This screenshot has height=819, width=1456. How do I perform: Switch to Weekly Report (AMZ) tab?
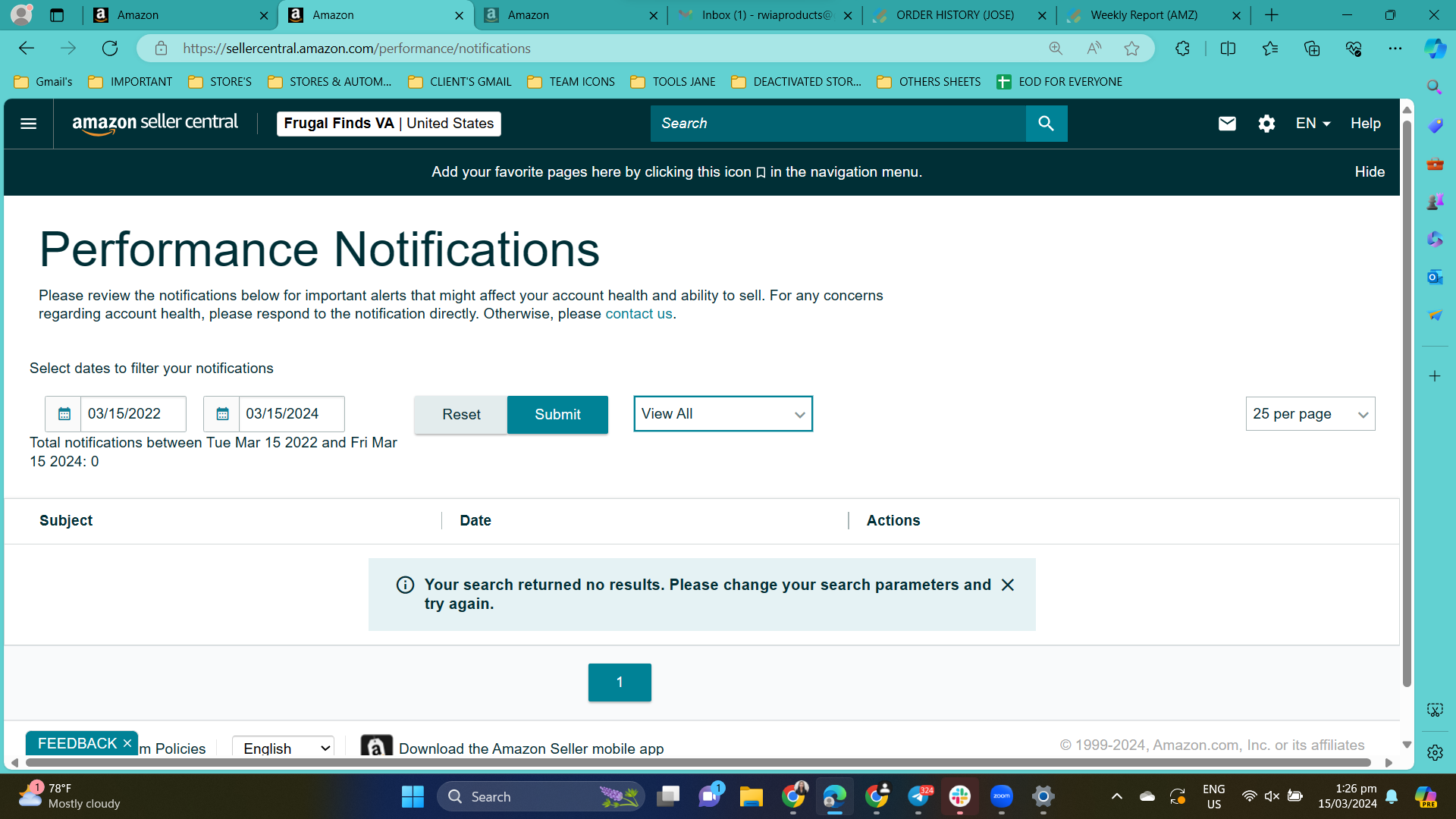(x=1155, y=15)
